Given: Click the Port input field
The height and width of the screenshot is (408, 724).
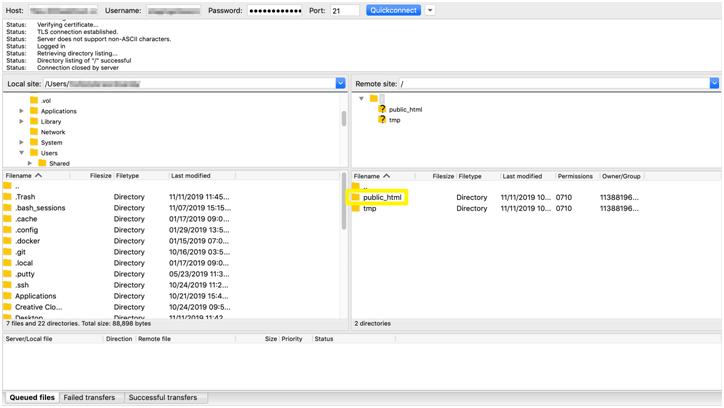Looking at the screenshot, I should click(x=344, y=11).
